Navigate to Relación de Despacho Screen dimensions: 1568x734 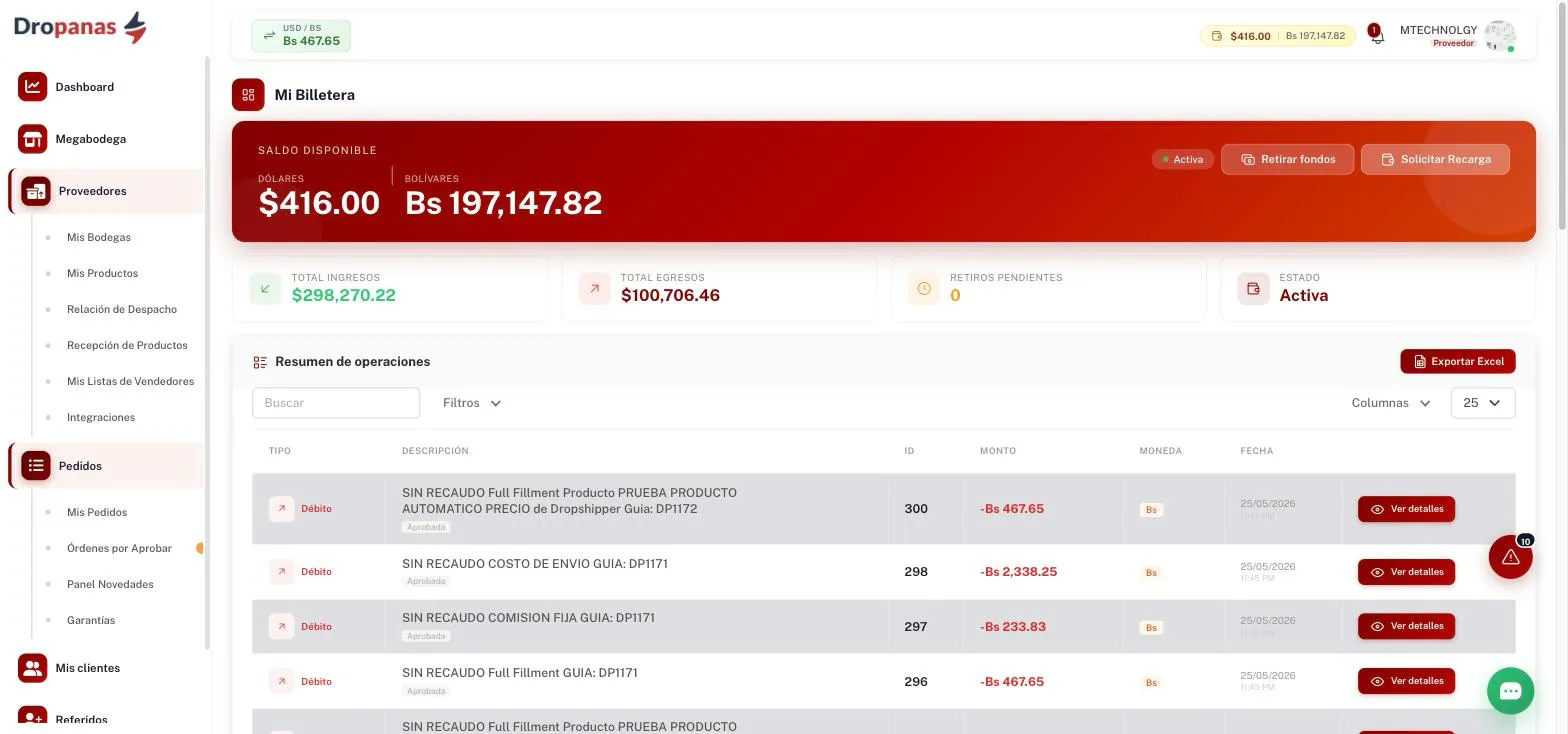click(x=122, y=309)
